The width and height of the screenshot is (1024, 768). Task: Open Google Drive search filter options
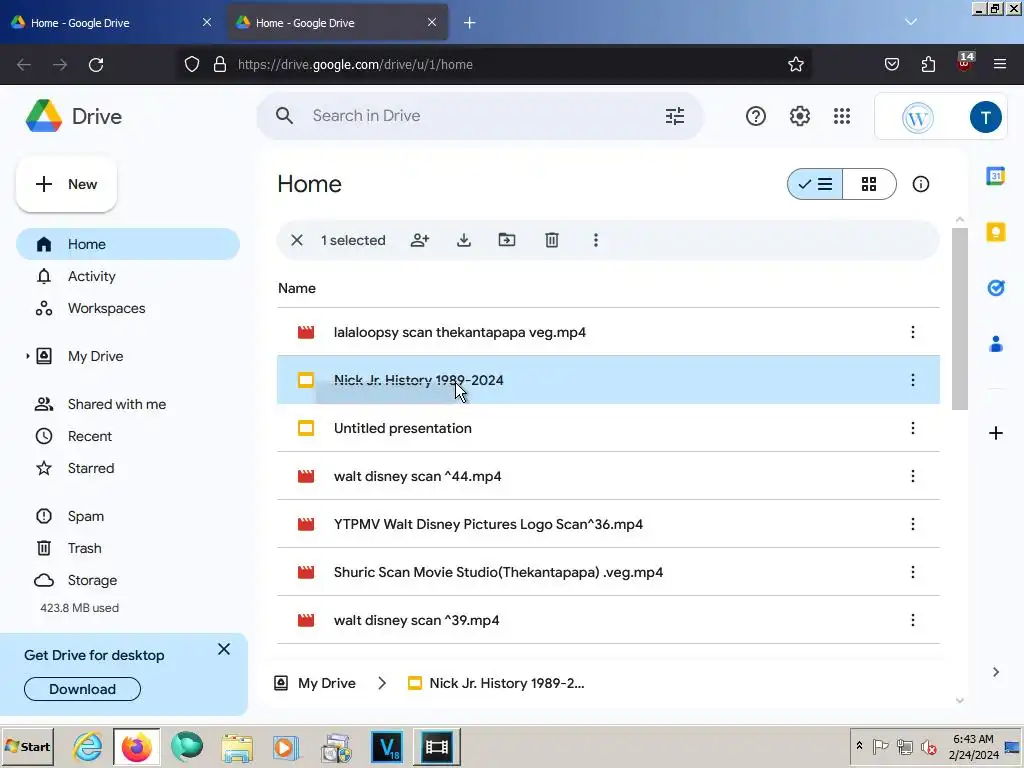(675, 116)
